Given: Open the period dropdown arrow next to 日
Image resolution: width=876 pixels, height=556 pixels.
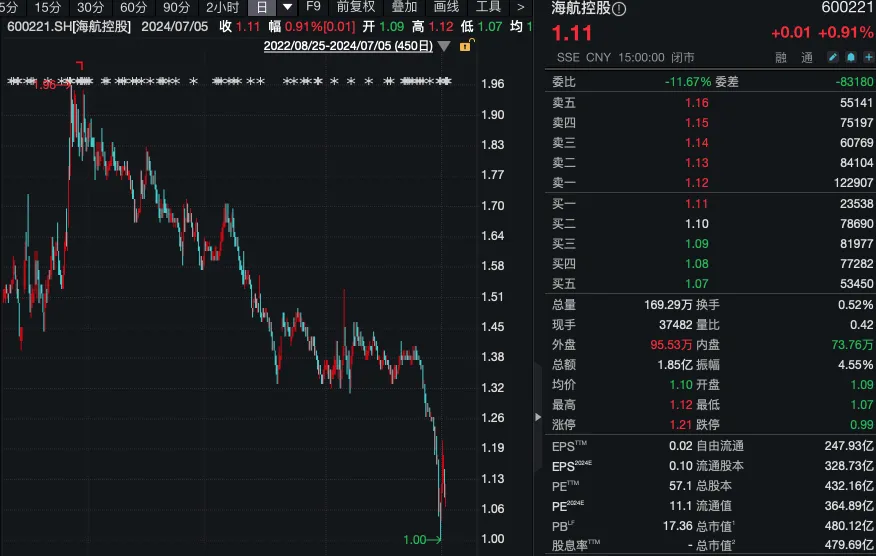Looking at the screenshot, I should [286, 7].
